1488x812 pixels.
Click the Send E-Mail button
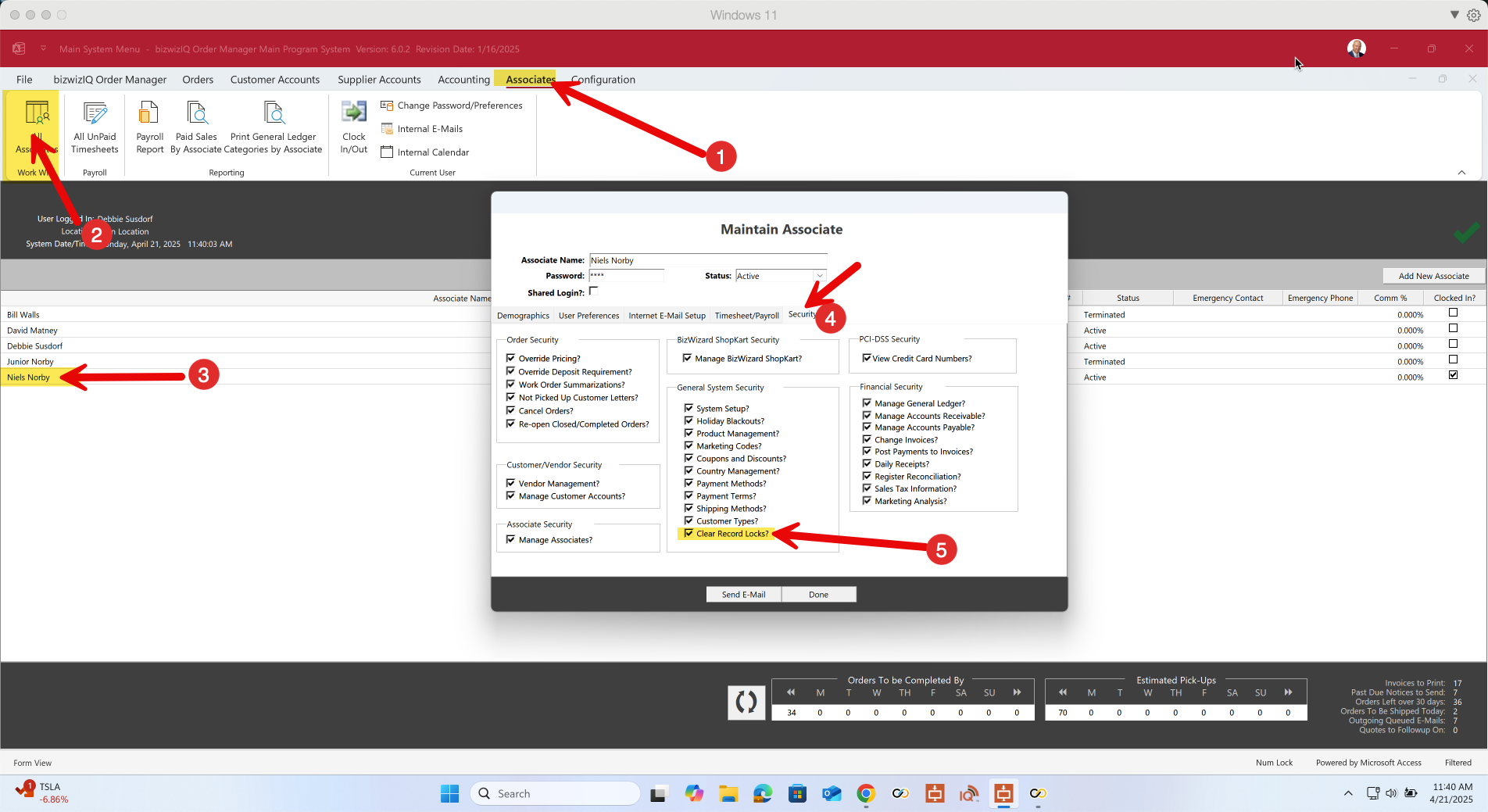pos(743,595)
